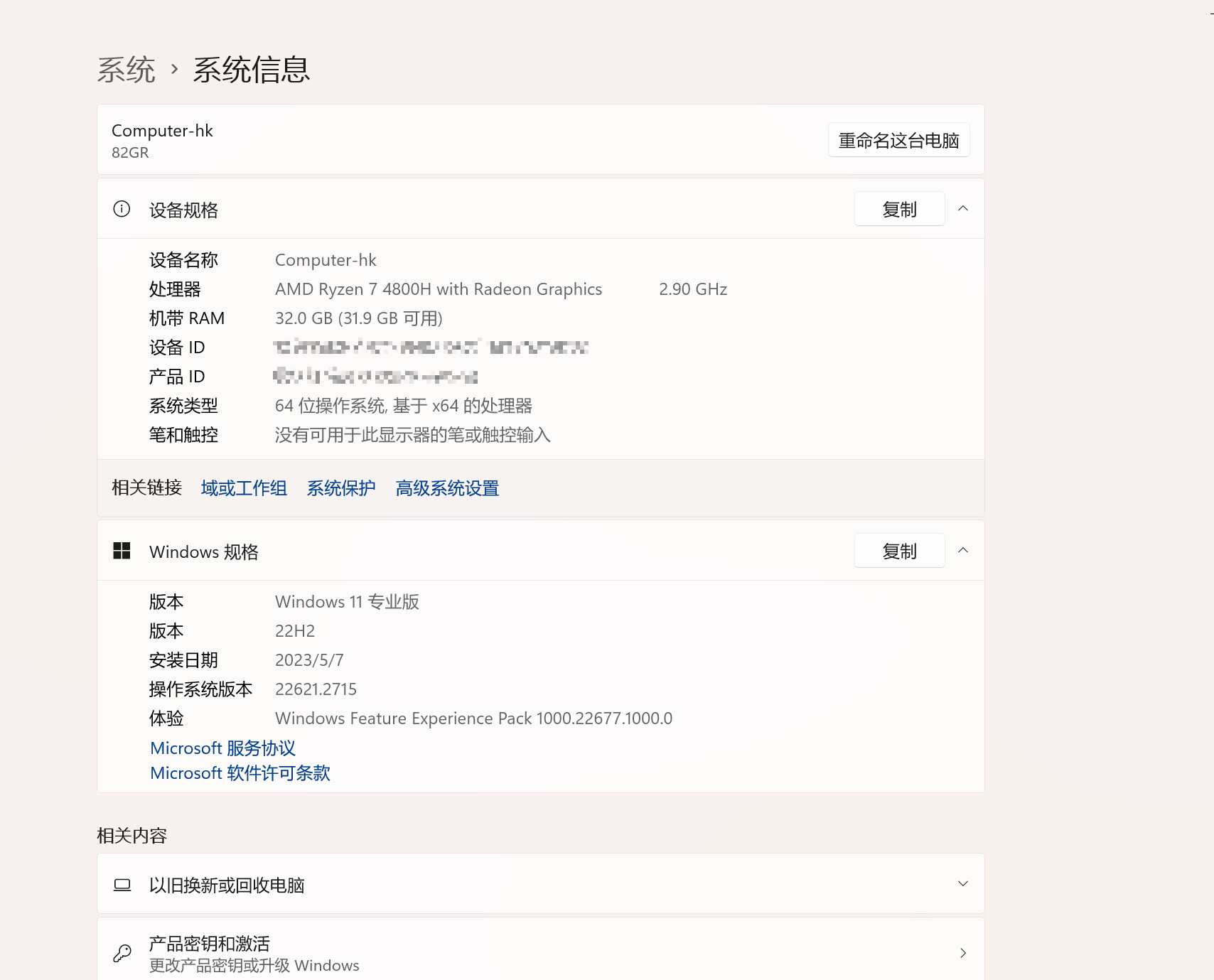This screenshot has height=980, width=1214.
Task: Open the 高级系统设置 link
Action: click(x=447, y=488)
